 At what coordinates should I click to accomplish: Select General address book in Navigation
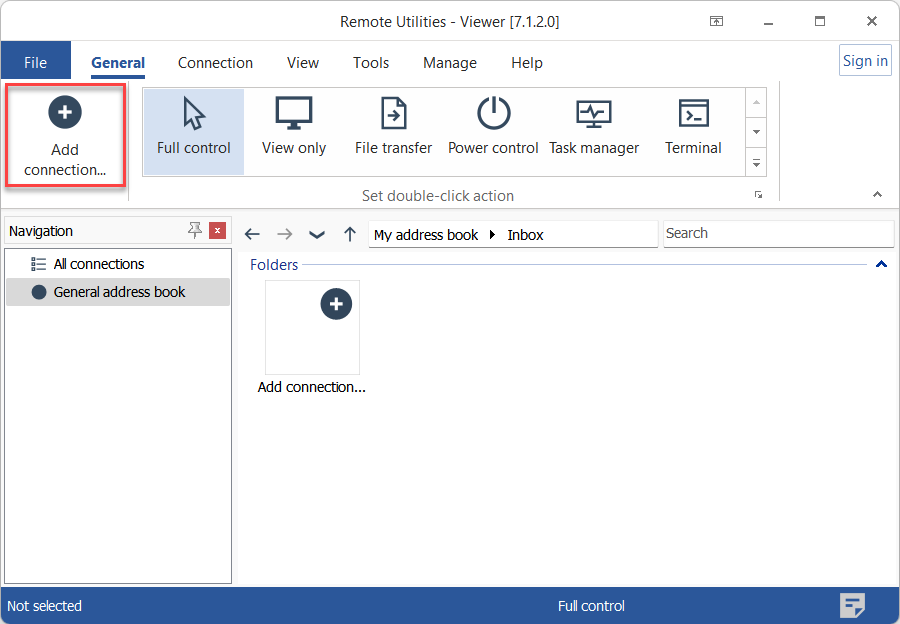click(119, 292)
